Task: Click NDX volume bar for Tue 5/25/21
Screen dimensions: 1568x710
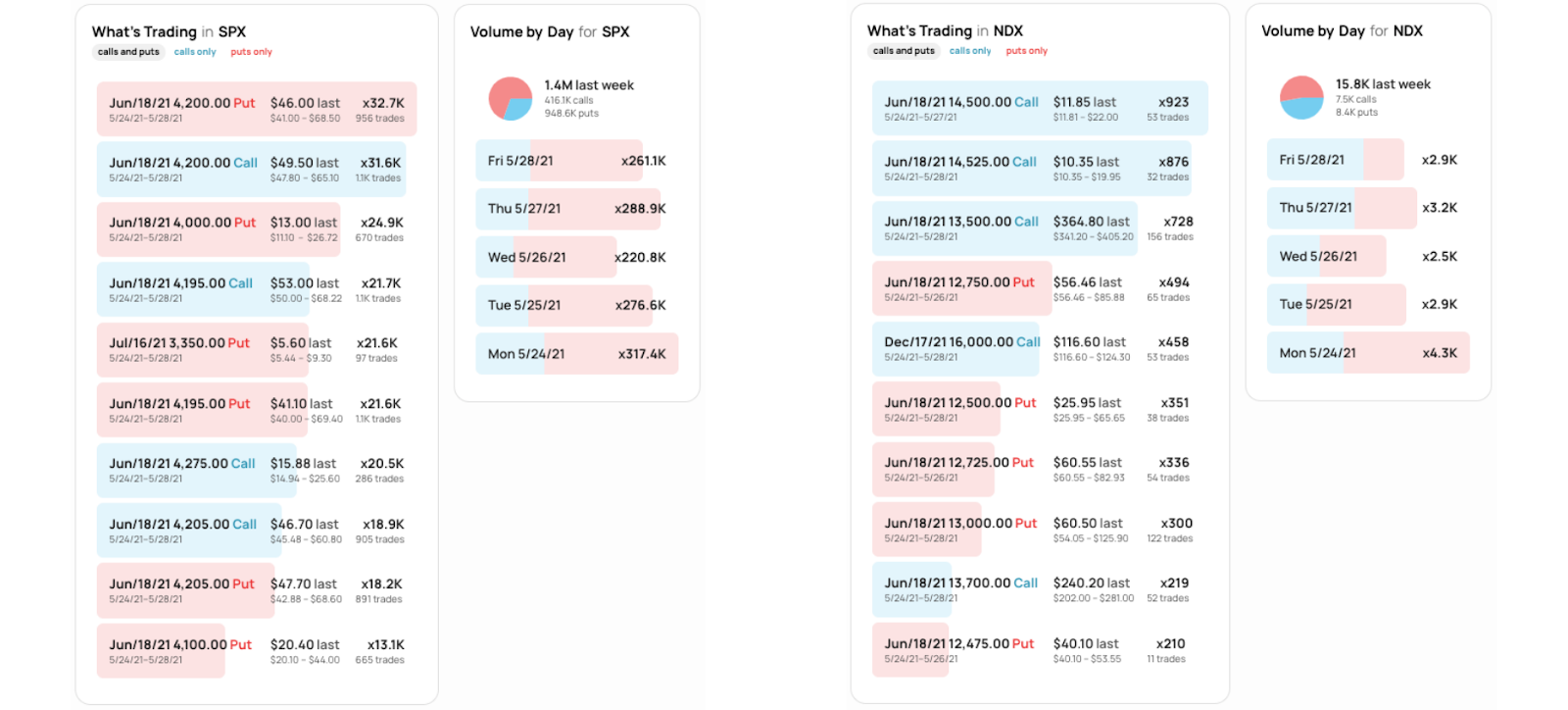Action: coord(1367,304)
